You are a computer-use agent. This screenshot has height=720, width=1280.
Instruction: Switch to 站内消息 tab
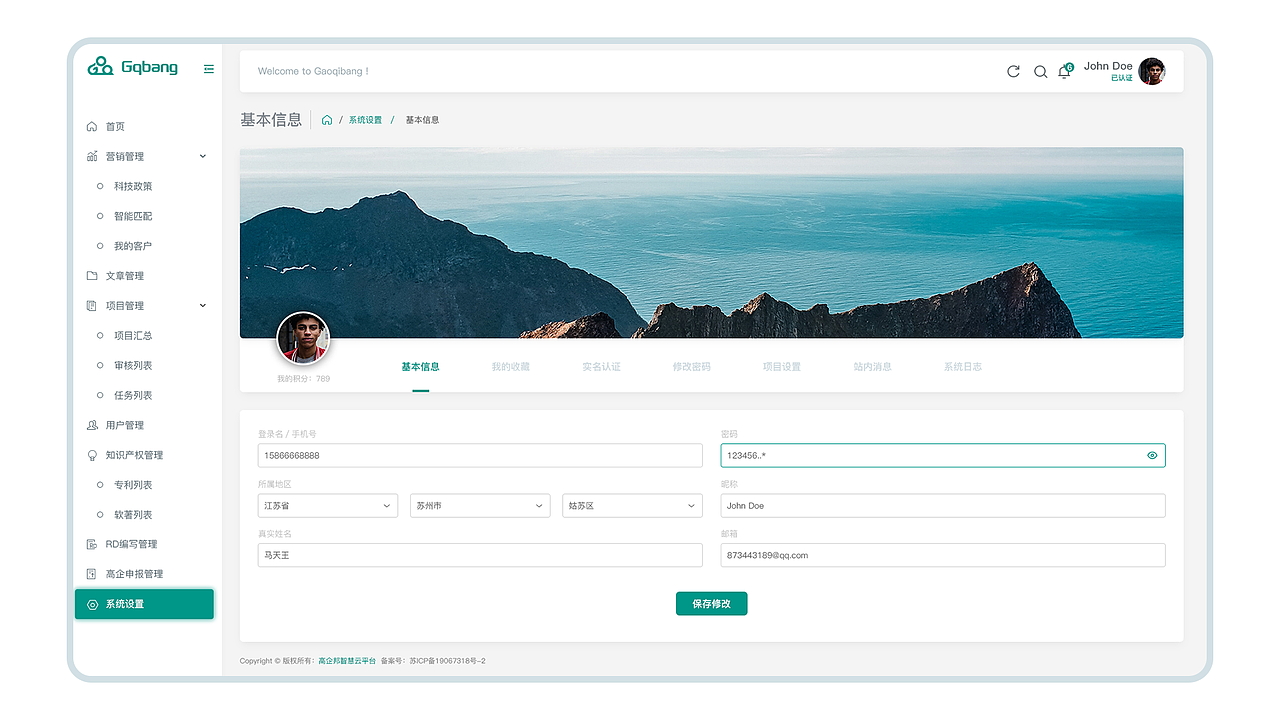pos(873,367)
